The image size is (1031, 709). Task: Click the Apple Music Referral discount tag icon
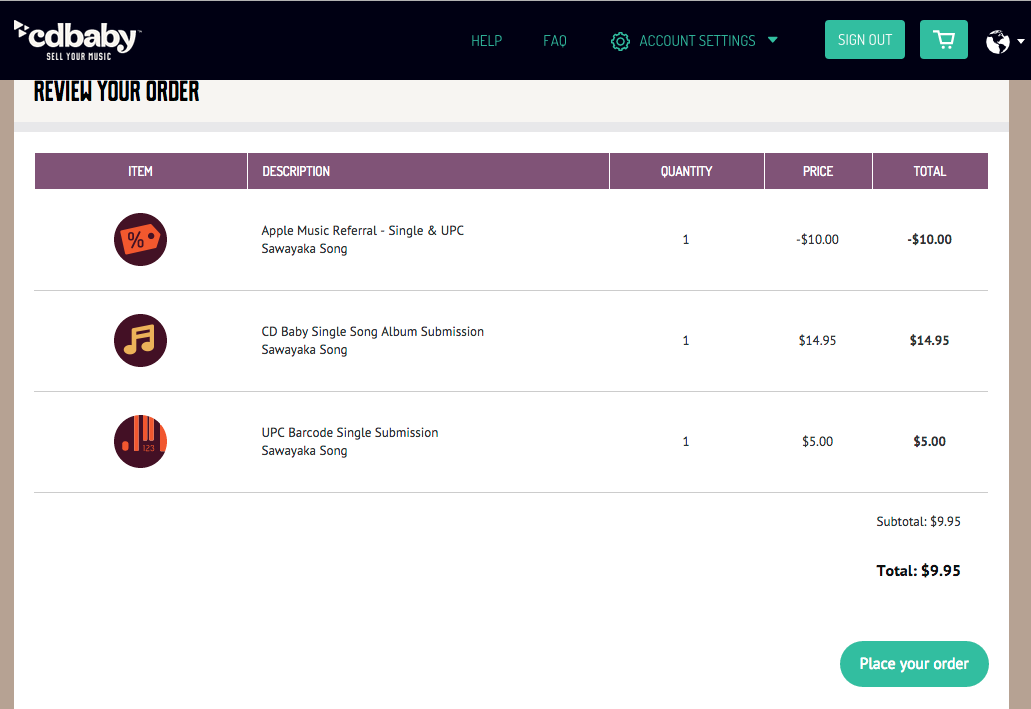(x=140, y=239)
